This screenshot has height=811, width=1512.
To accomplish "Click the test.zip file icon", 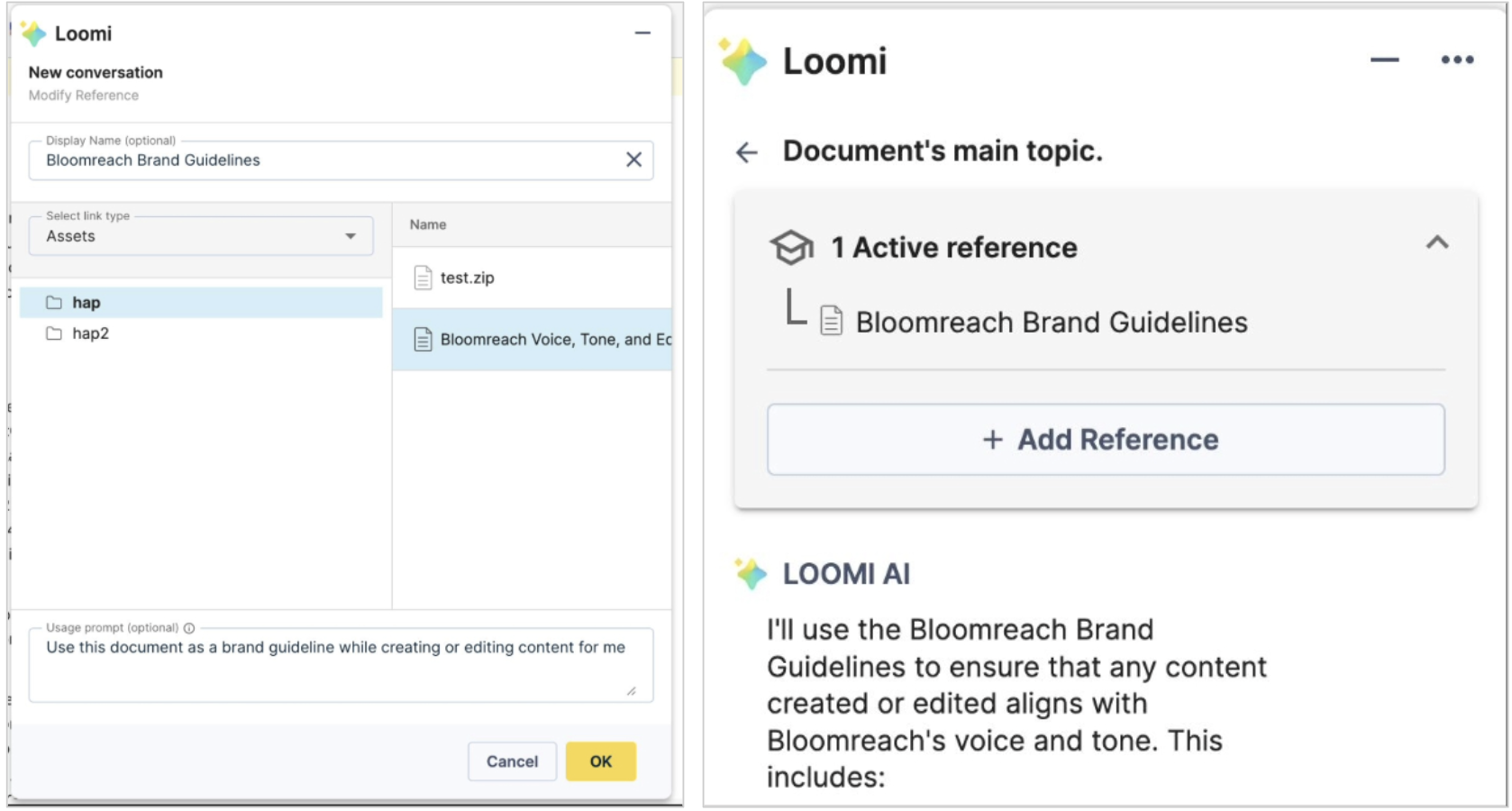I will [x=423, y=278].
